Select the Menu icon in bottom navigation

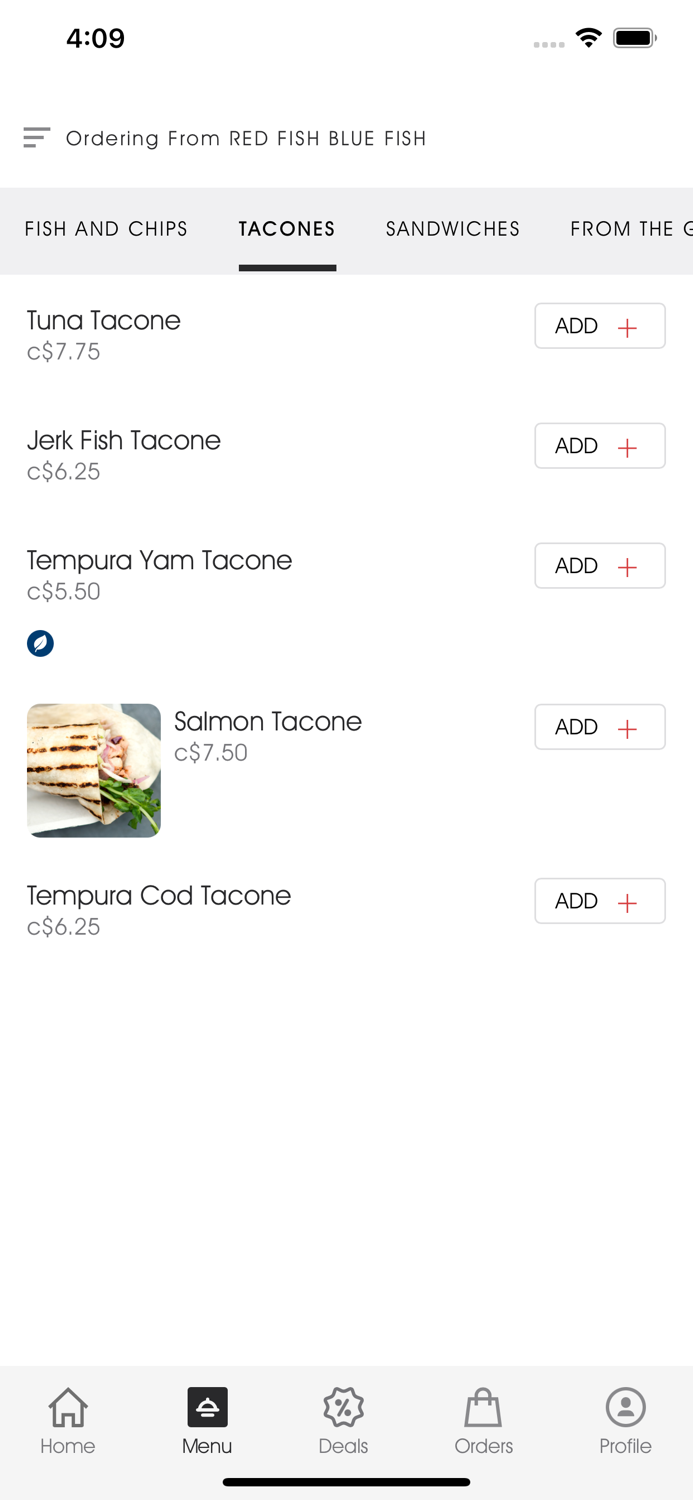(x=207, y=1407)
